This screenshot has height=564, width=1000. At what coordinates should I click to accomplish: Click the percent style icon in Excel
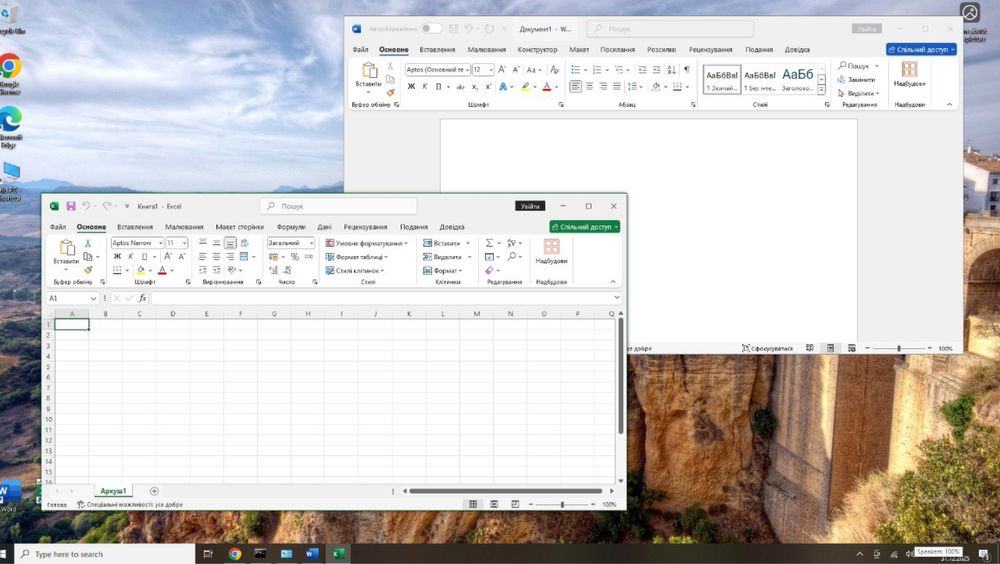(295, 256)
